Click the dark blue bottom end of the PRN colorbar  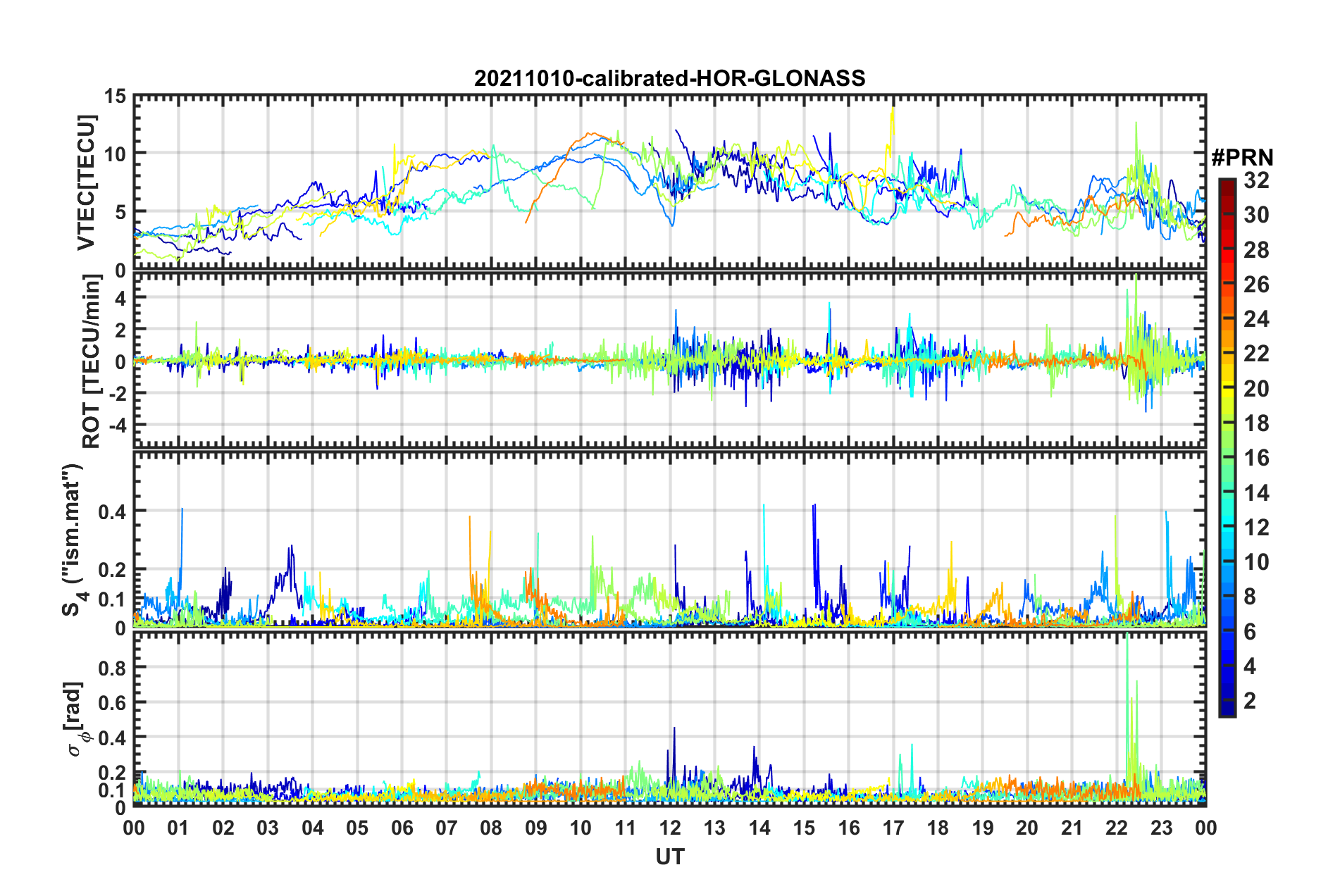coord(1227,711)
